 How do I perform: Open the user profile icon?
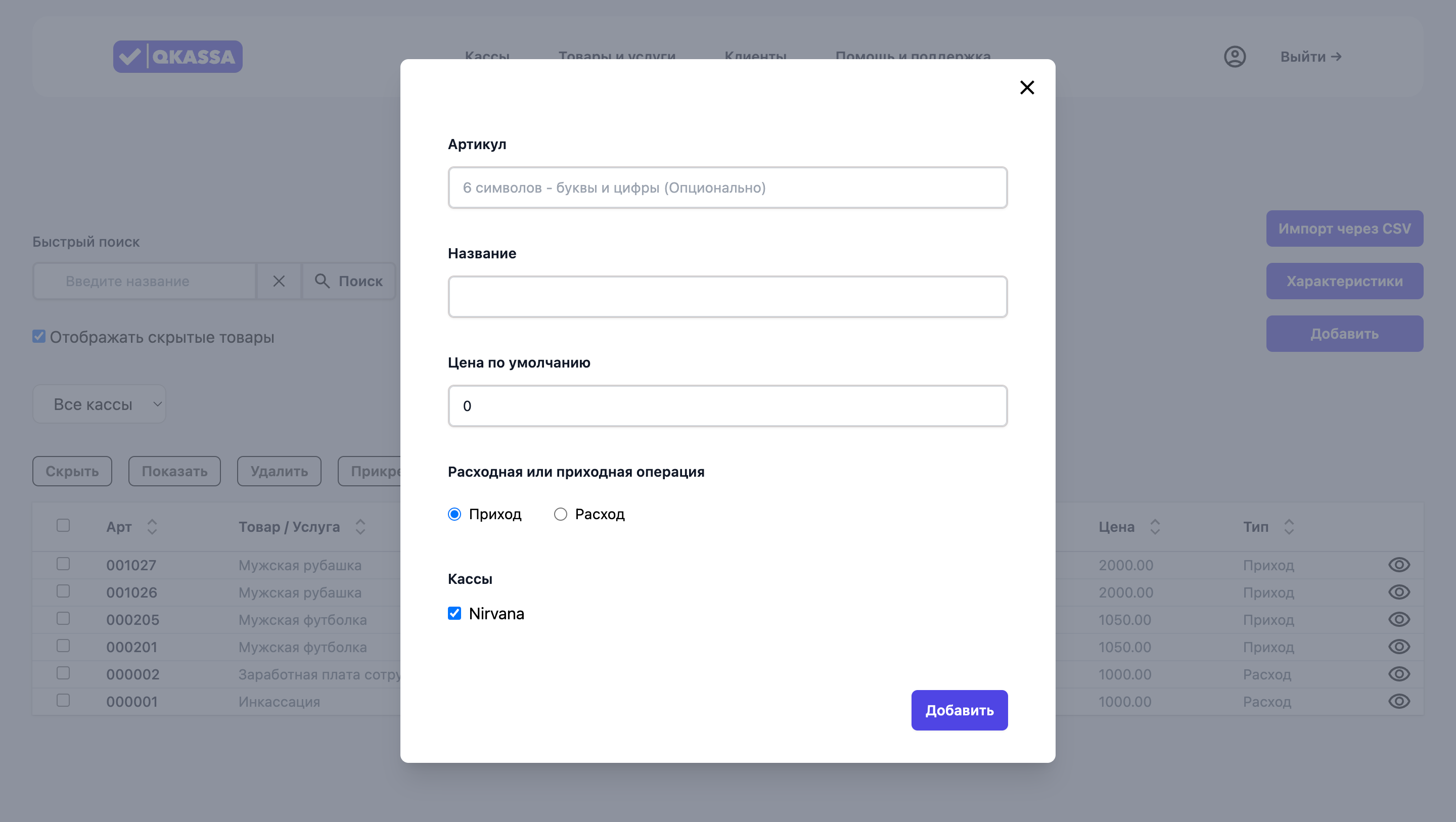[1235, 57]
